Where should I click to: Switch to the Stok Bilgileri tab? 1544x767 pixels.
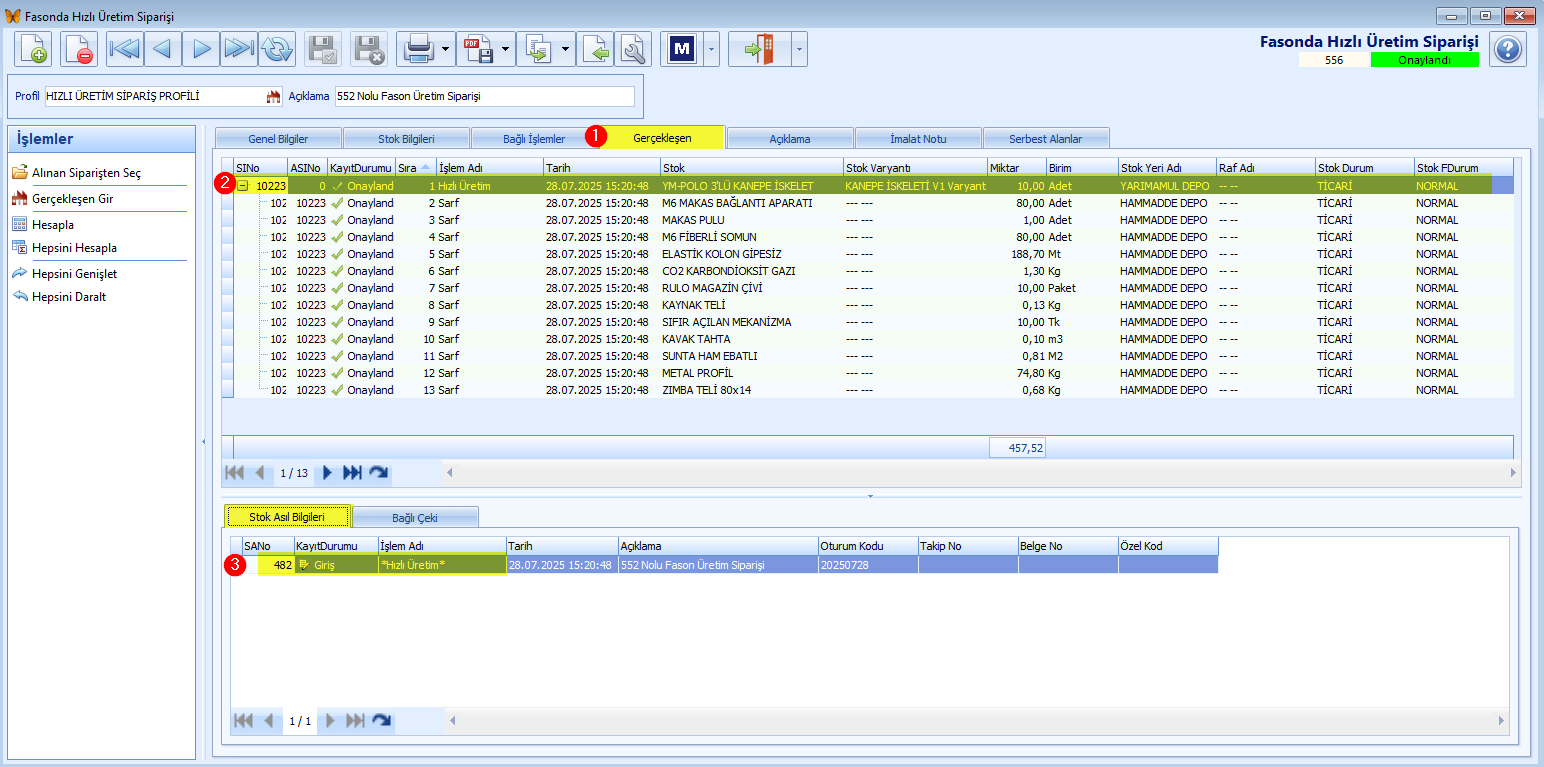click(x=406, y=139)
